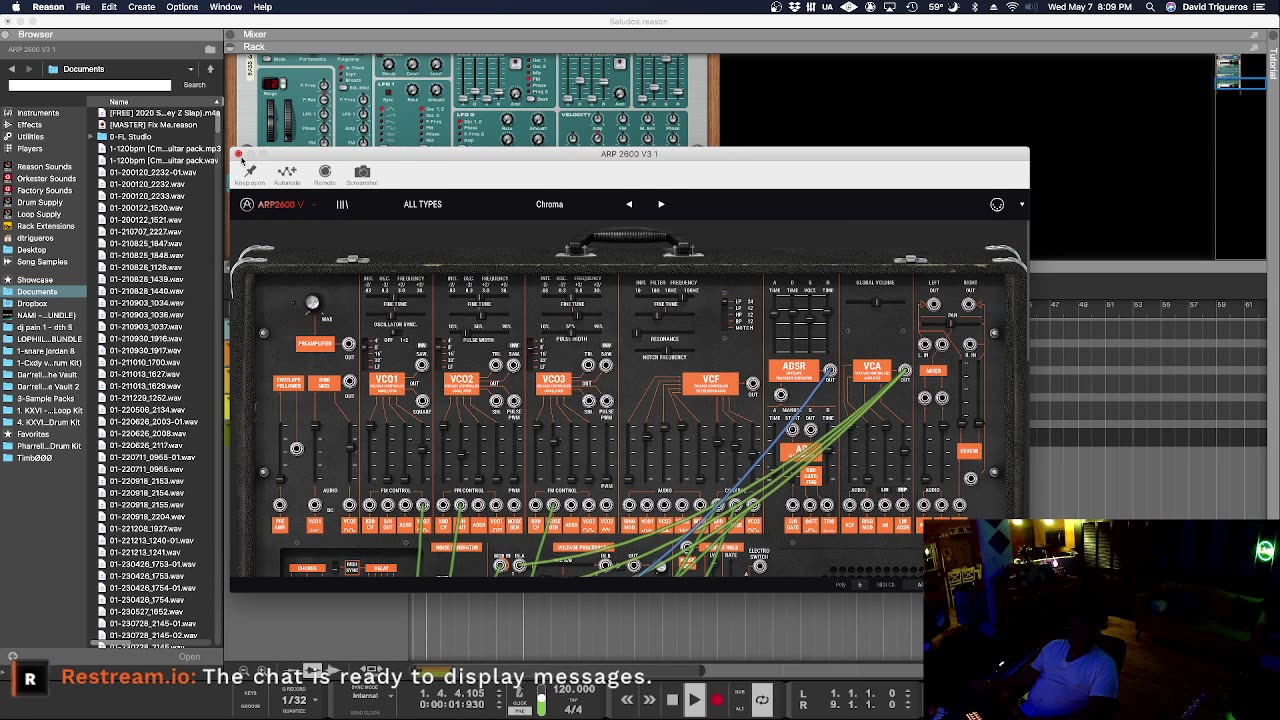Viewport: 1280px width, 720px height.
Task: Click the browser back arrow
Action: pyautogui.click(x=12, y=69)
